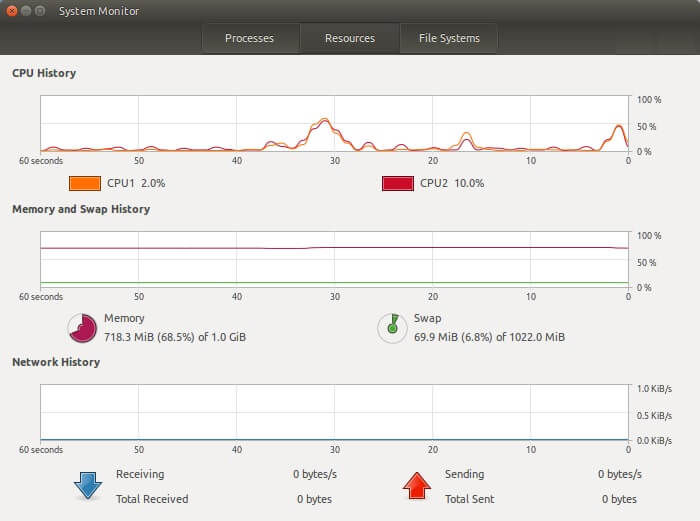The image size is (700, 521).
Task: Select the Resources tab
Action: (350, 38)
